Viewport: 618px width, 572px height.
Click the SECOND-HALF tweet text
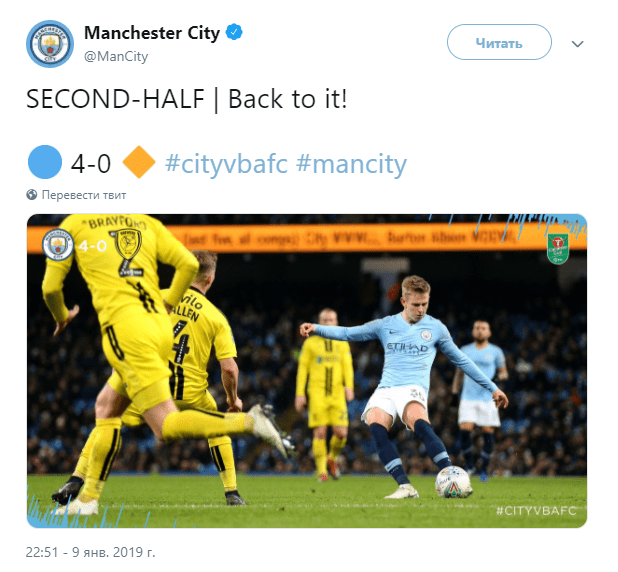[x=187, y=99]
